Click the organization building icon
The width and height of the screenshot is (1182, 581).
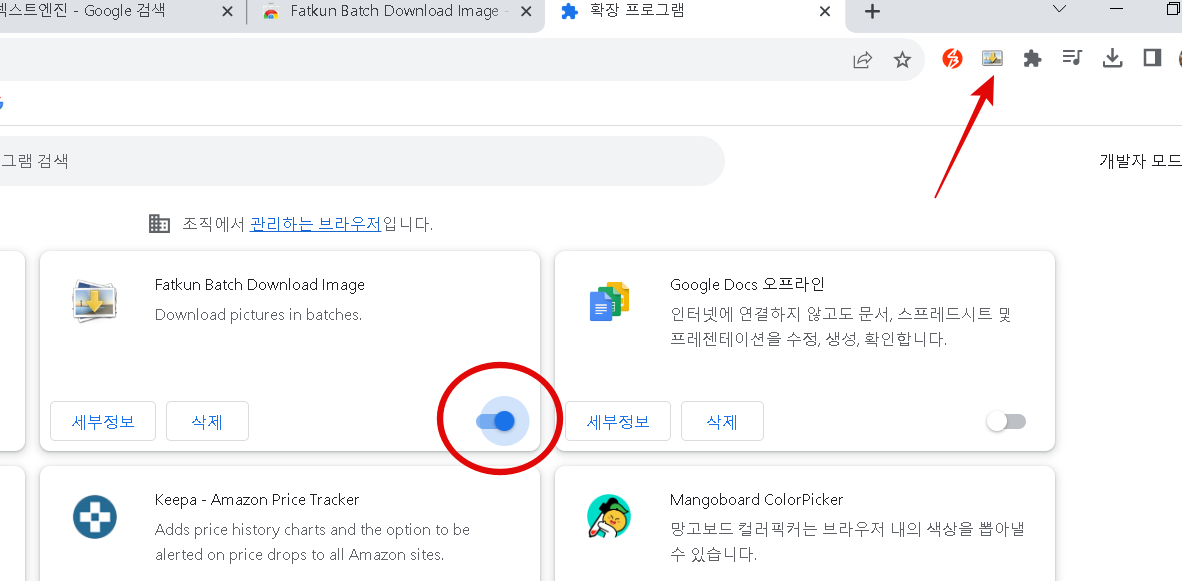pos(159,223)
